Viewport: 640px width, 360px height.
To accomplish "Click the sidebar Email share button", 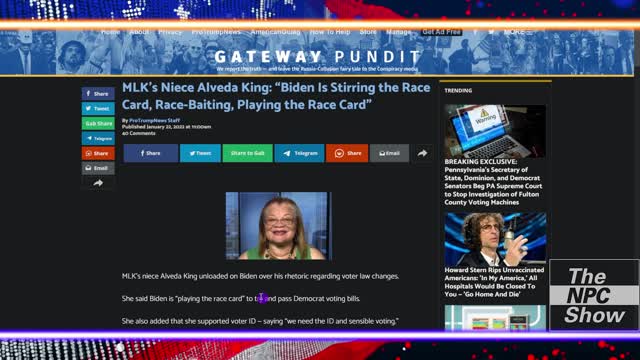I will pos(98,168).
